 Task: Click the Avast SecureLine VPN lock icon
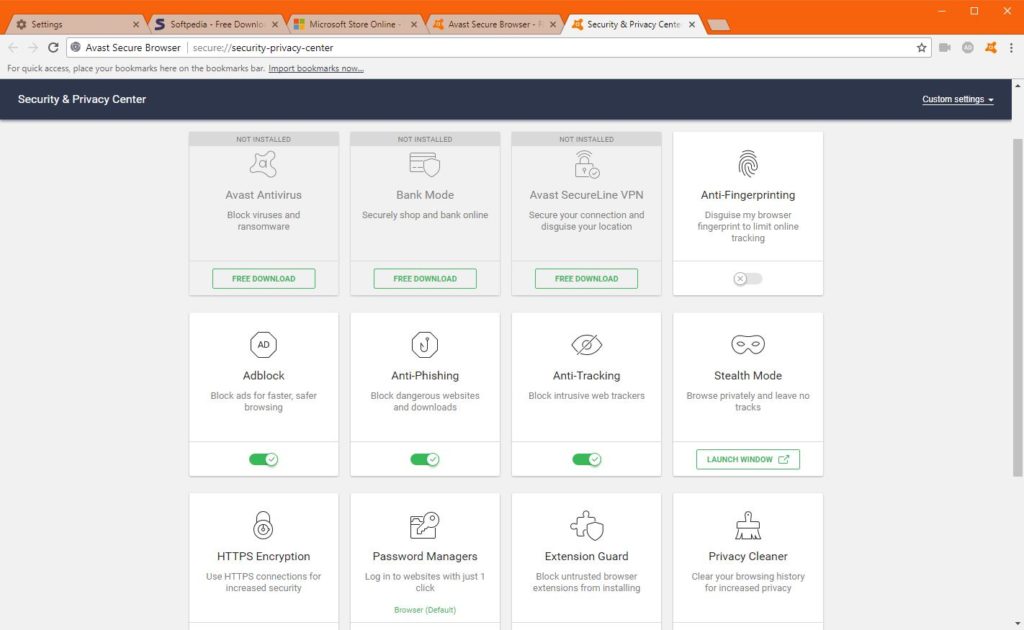(x=586, y=164)
